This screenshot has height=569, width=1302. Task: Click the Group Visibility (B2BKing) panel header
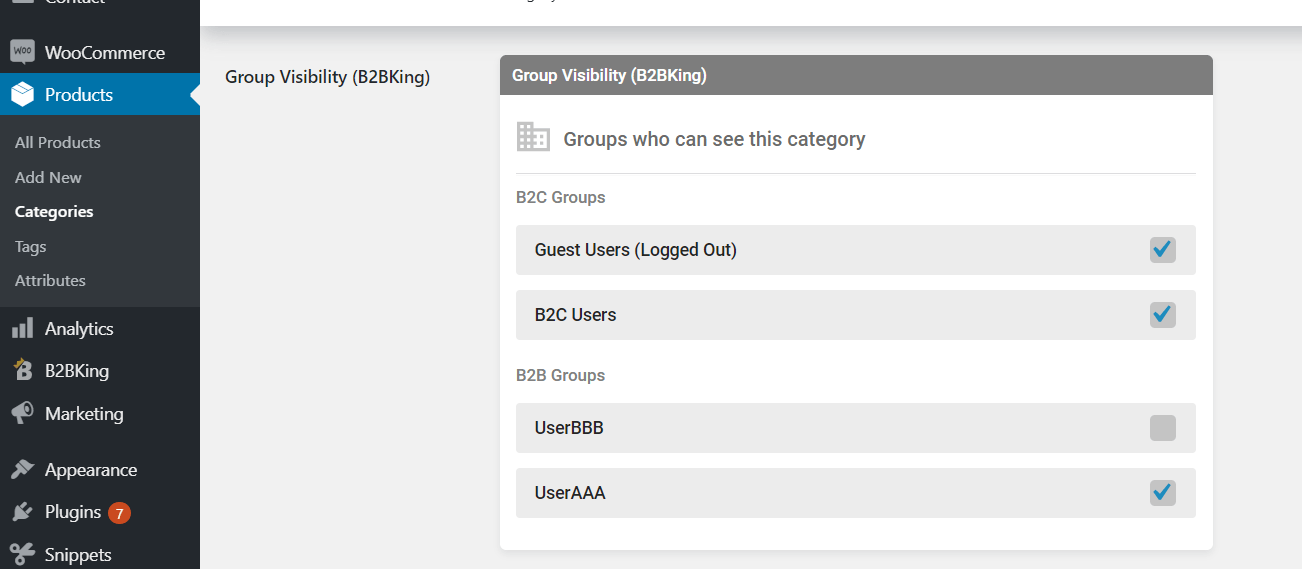pos(856,75)
